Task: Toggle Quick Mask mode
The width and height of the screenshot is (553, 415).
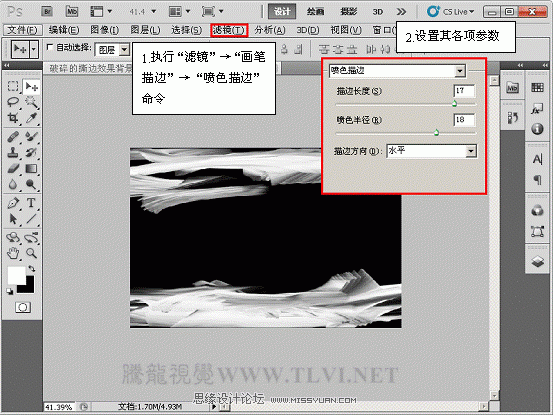Action: point(23,307)
